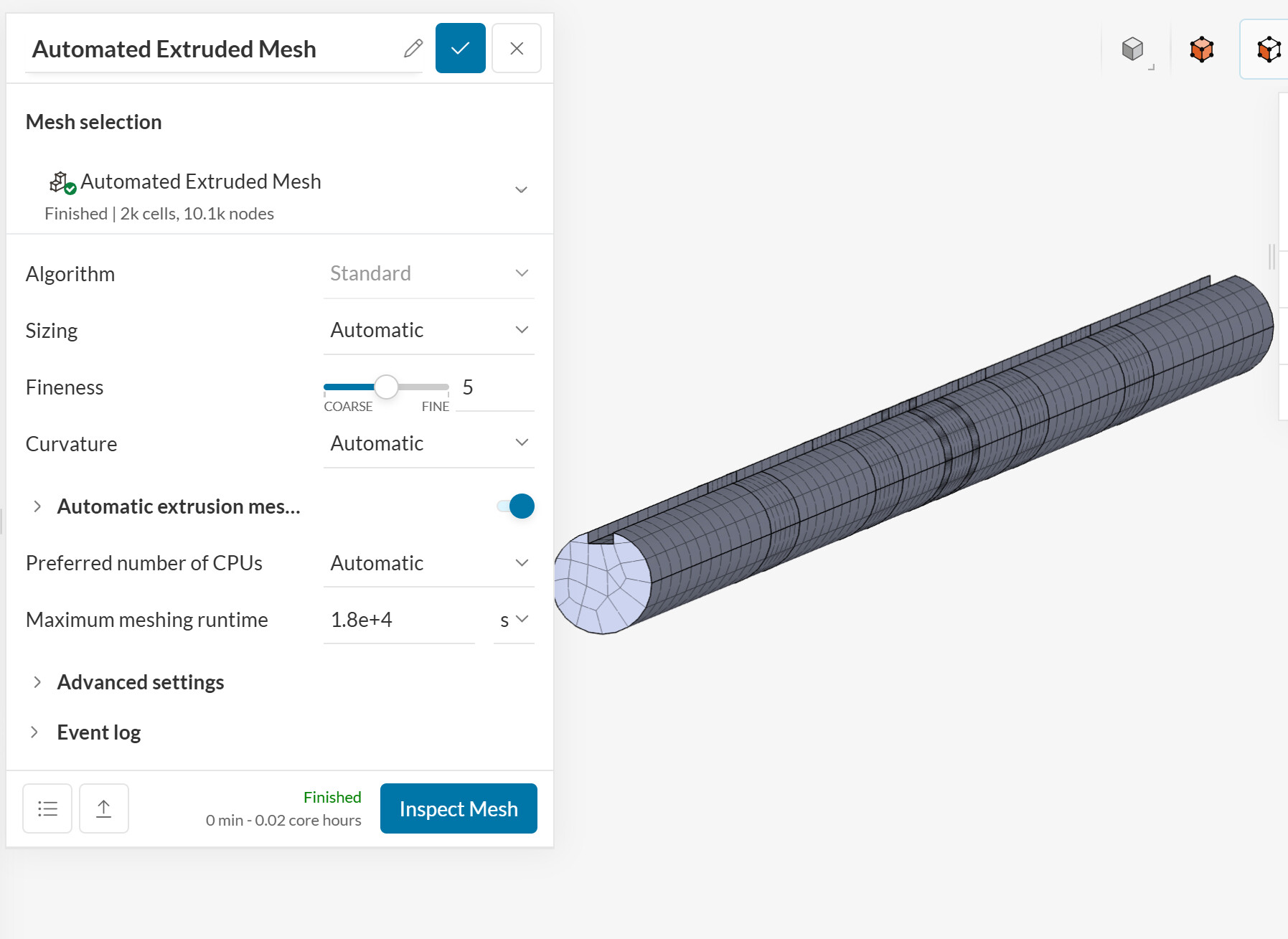This screenshot has width=1288, height=939.
Task: Toggle Automatic extrusion meshing switch
Action: pos(517,506)
